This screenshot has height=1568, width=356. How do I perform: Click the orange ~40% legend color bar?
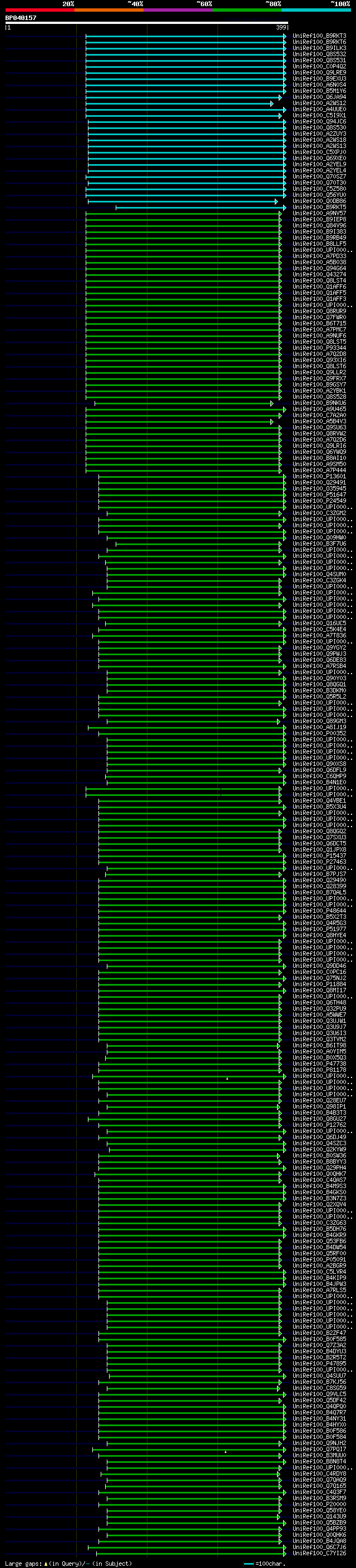coord(109,10)
